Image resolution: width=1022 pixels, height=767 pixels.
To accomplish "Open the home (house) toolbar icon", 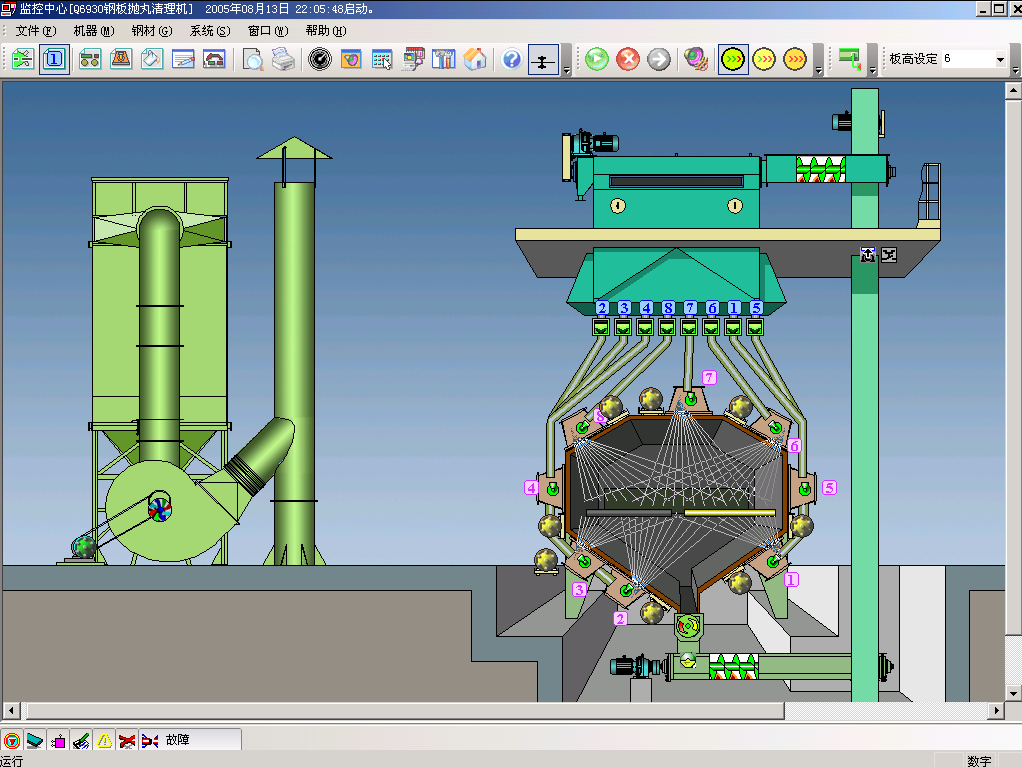I will click(x=475, y=59).
